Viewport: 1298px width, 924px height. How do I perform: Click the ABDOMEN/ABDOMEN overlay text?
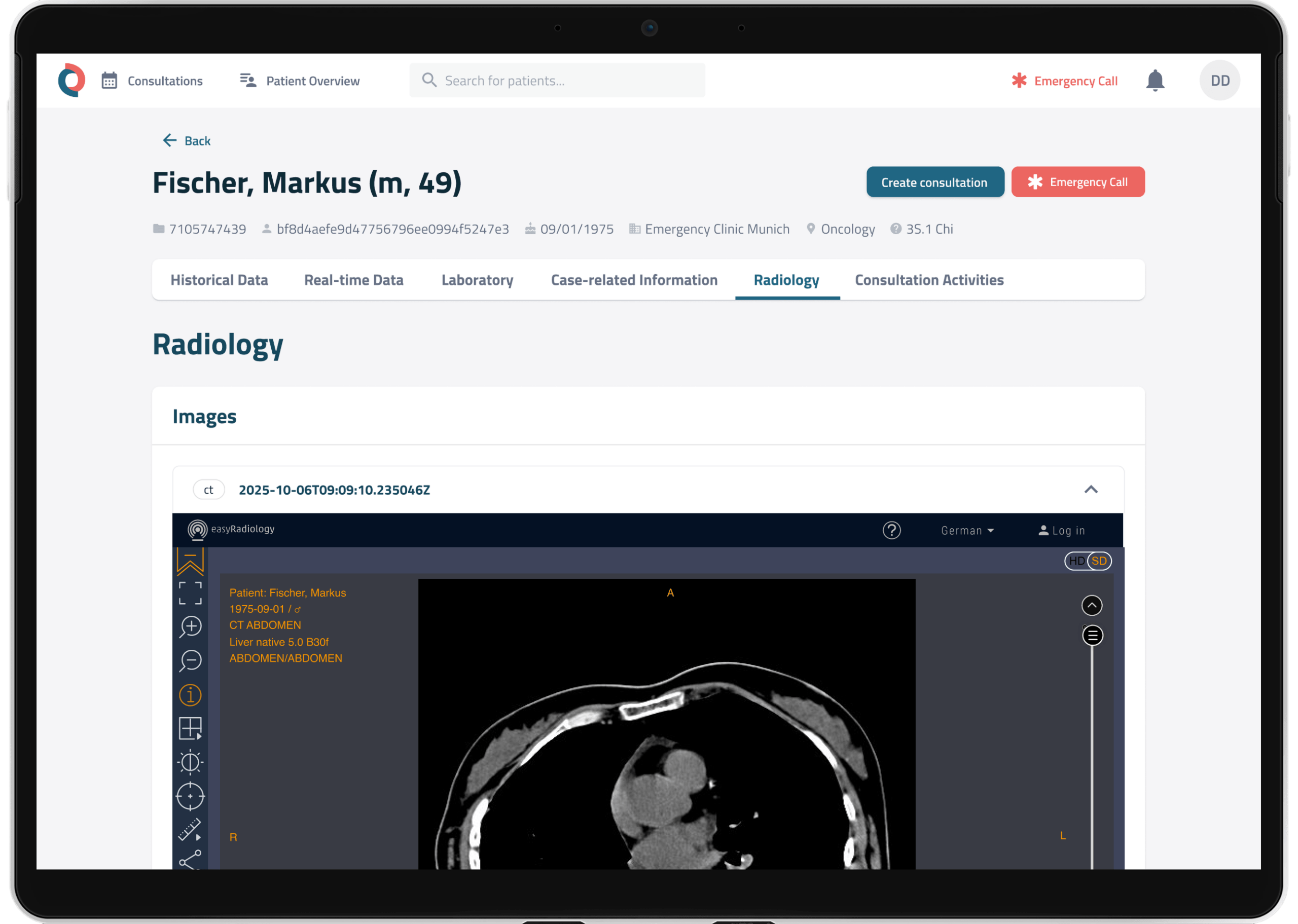click(285, 658)
